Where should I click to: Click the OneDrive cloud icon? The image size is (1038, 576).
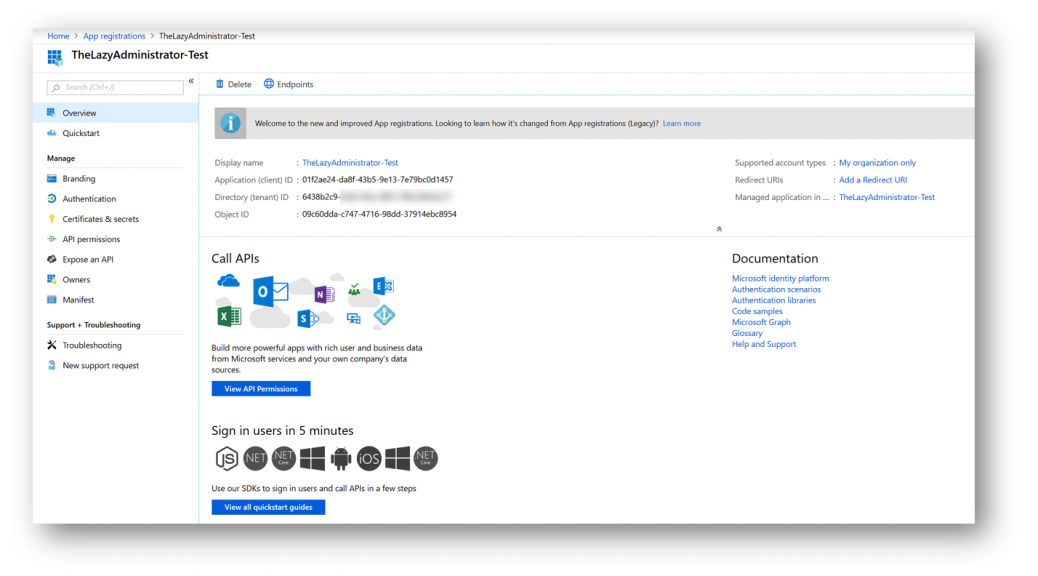(228, 281)
